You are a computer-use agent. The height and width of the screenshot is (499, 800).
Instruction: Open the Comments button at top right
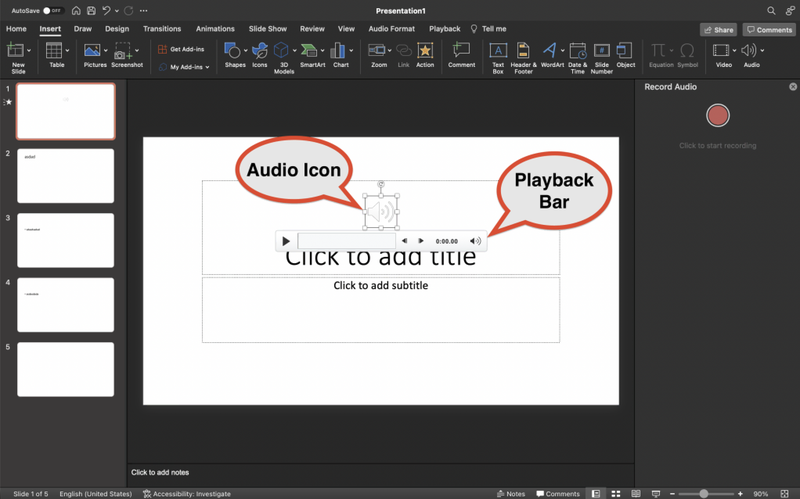[769, 30]
